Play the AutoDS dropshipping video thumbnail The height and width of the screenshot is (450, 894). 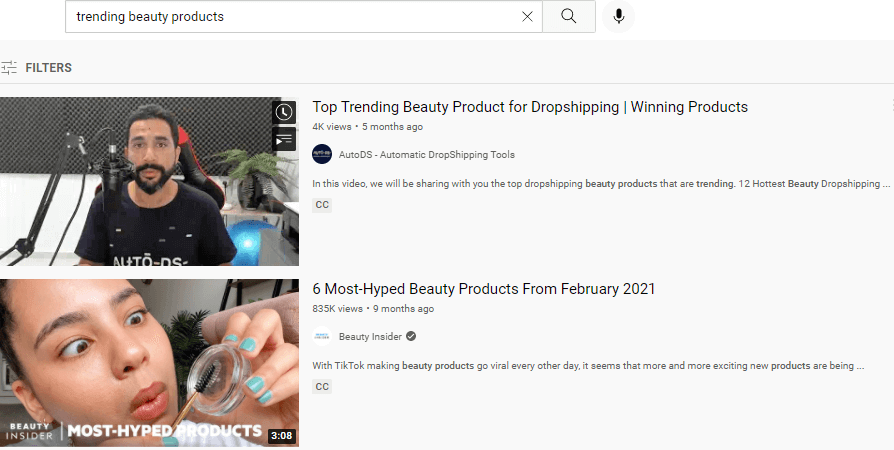149,181
